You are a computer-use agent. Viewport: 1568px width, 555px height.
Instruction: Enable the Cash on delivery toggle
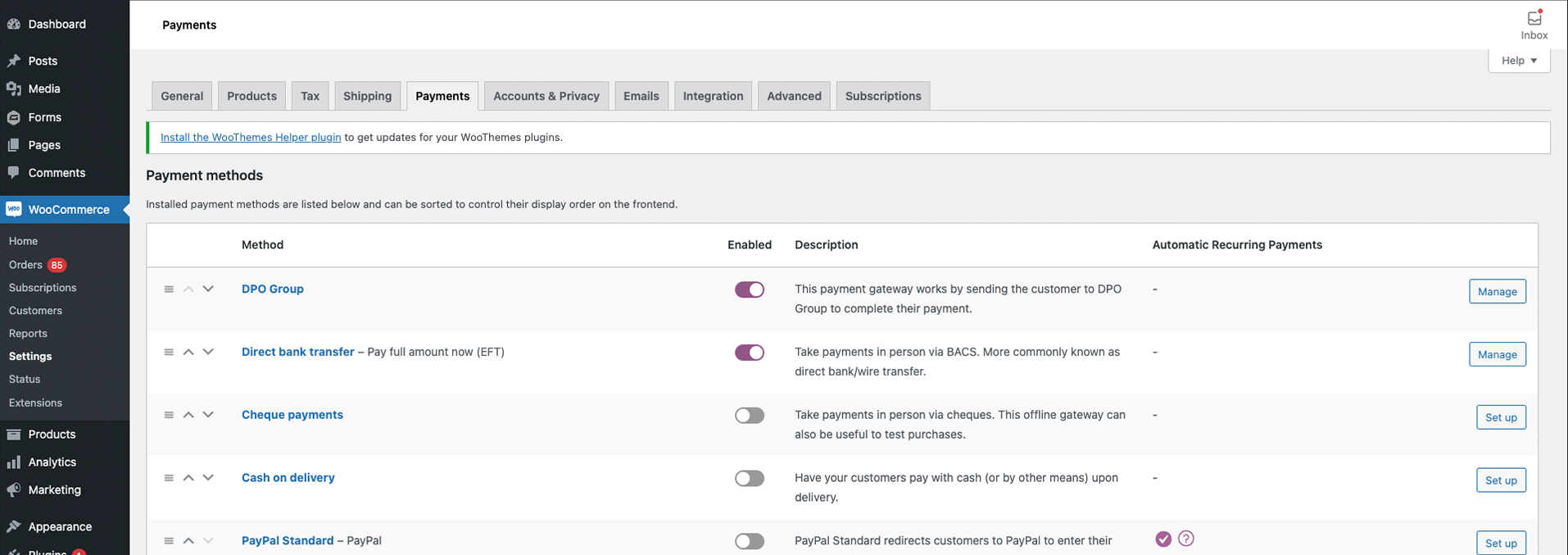[x=750, y=478]
